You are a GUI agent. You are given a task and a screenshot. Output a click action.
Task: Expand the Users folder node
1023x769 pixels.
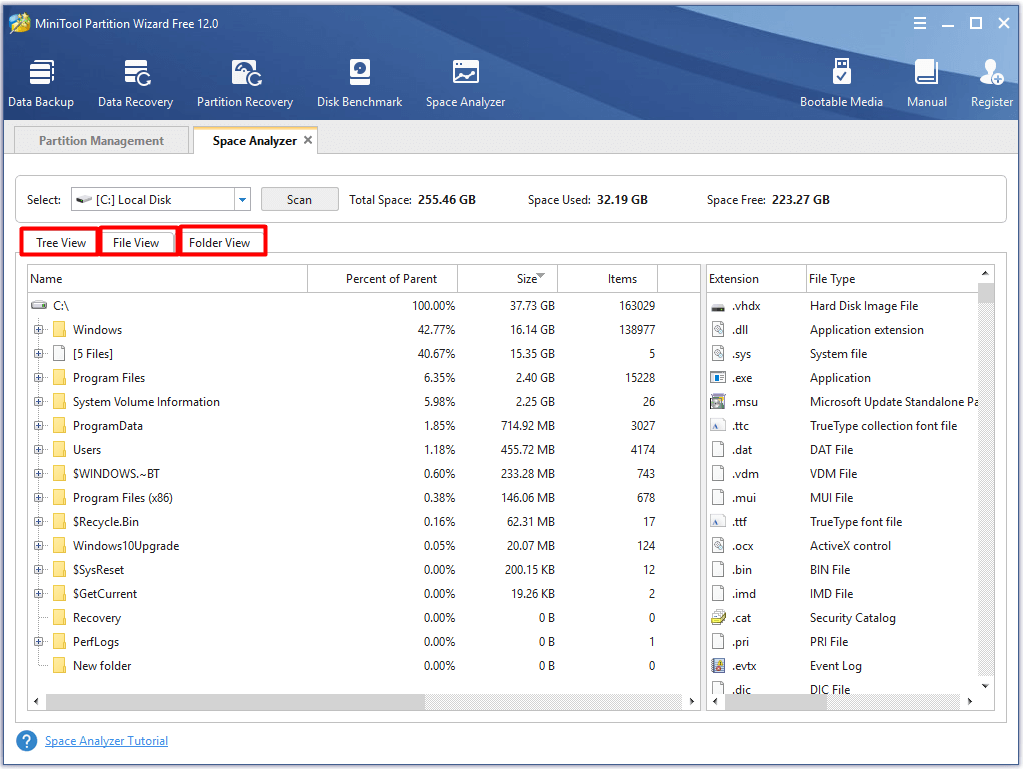pos(38,449)
